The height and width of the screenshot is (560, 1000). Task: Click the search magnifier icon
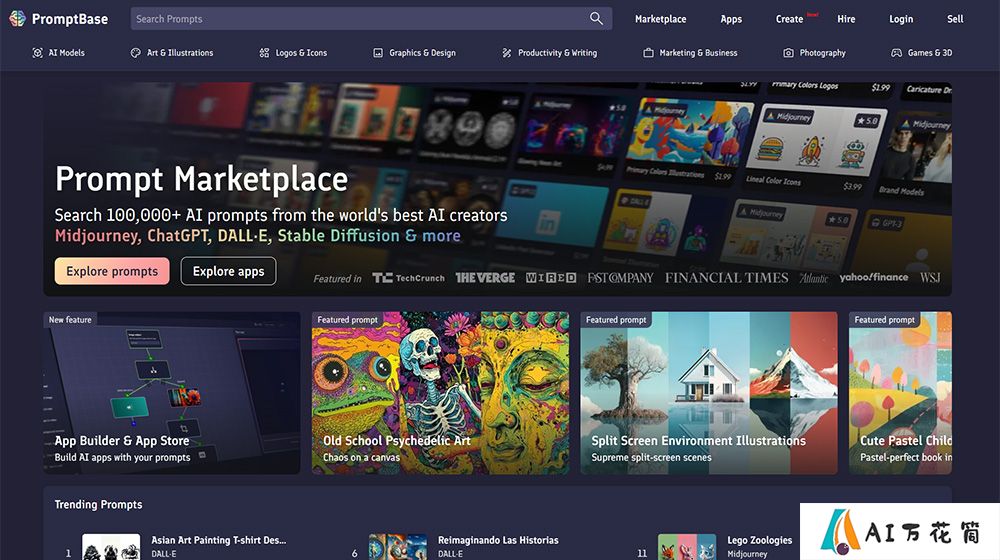[x=596, y=18]
